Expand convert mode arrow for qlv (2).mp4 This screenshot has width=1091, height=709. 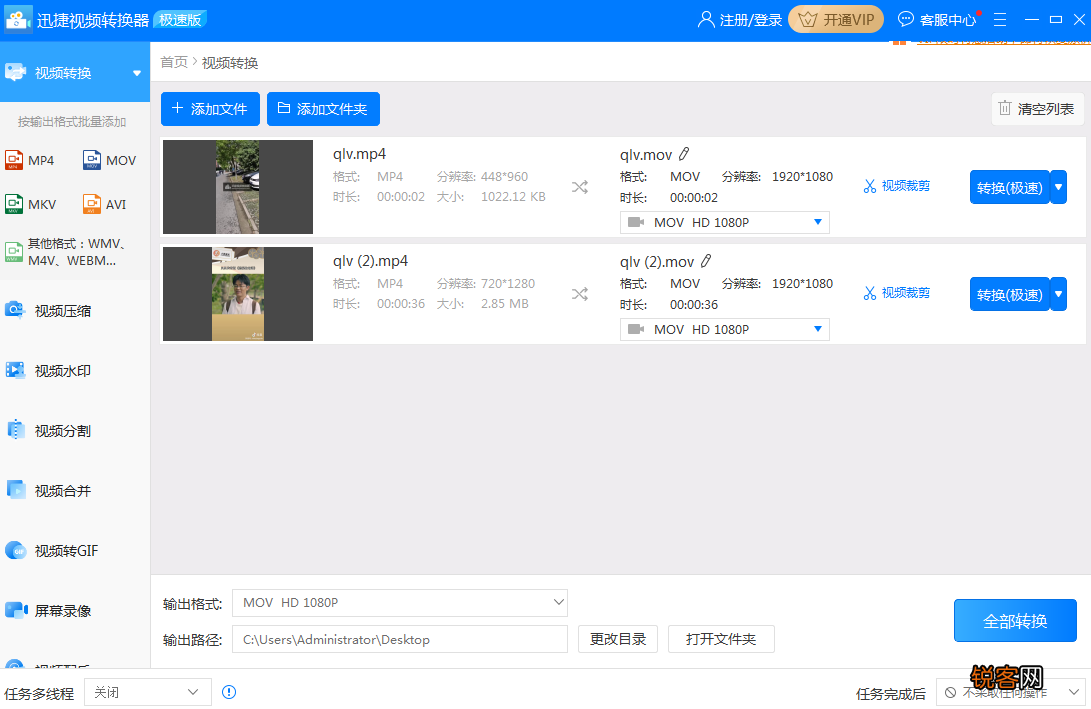click(1058, 294)
